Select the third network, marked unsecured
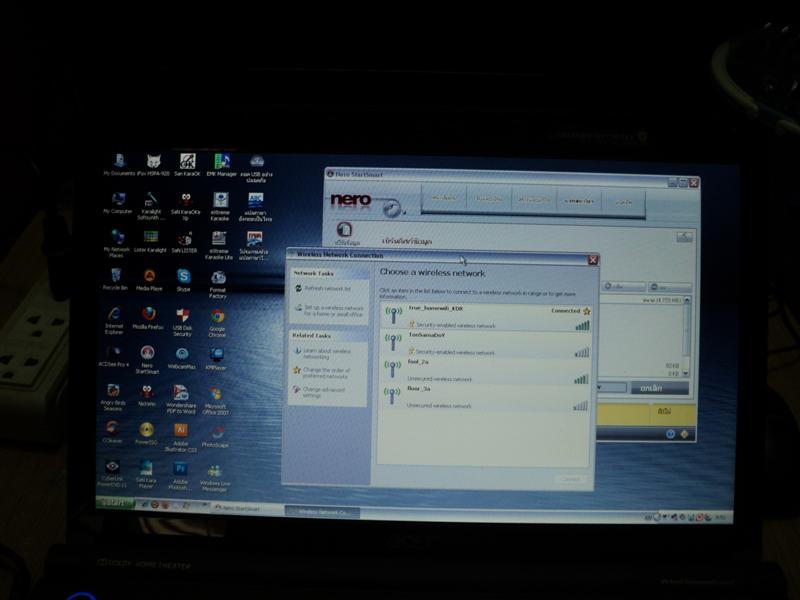 (x=485, y=370)
